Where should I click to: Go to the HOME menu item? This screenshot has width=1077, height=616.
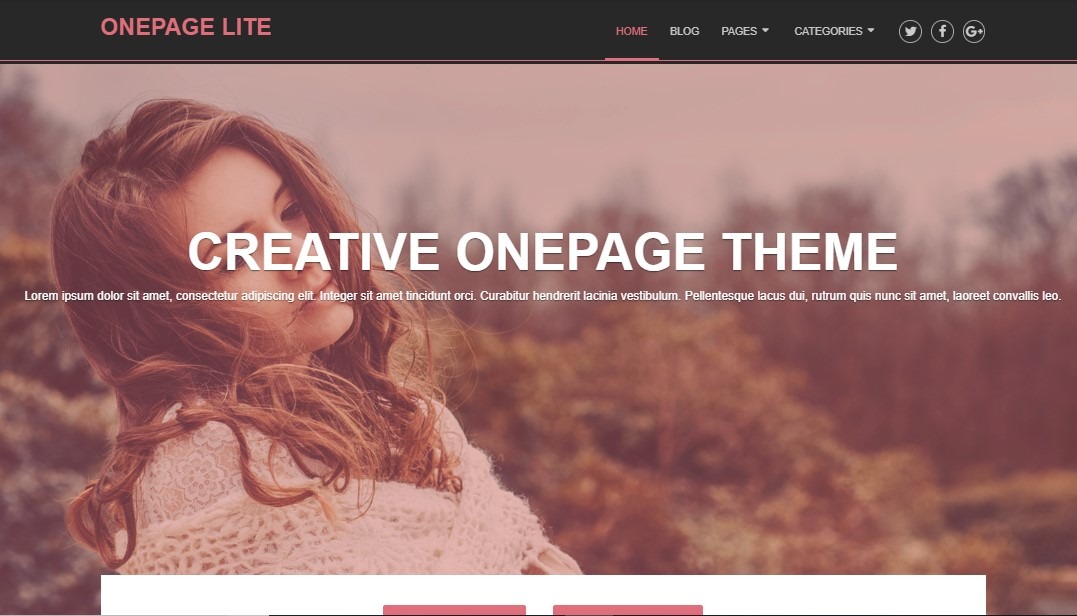pyautogui.click(x=631, y=32)
